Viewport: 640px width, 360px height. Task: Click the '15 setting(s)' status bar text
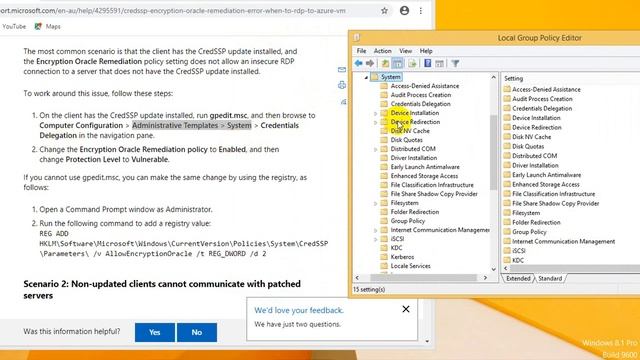pyautogui.click(x=369, y=289)
